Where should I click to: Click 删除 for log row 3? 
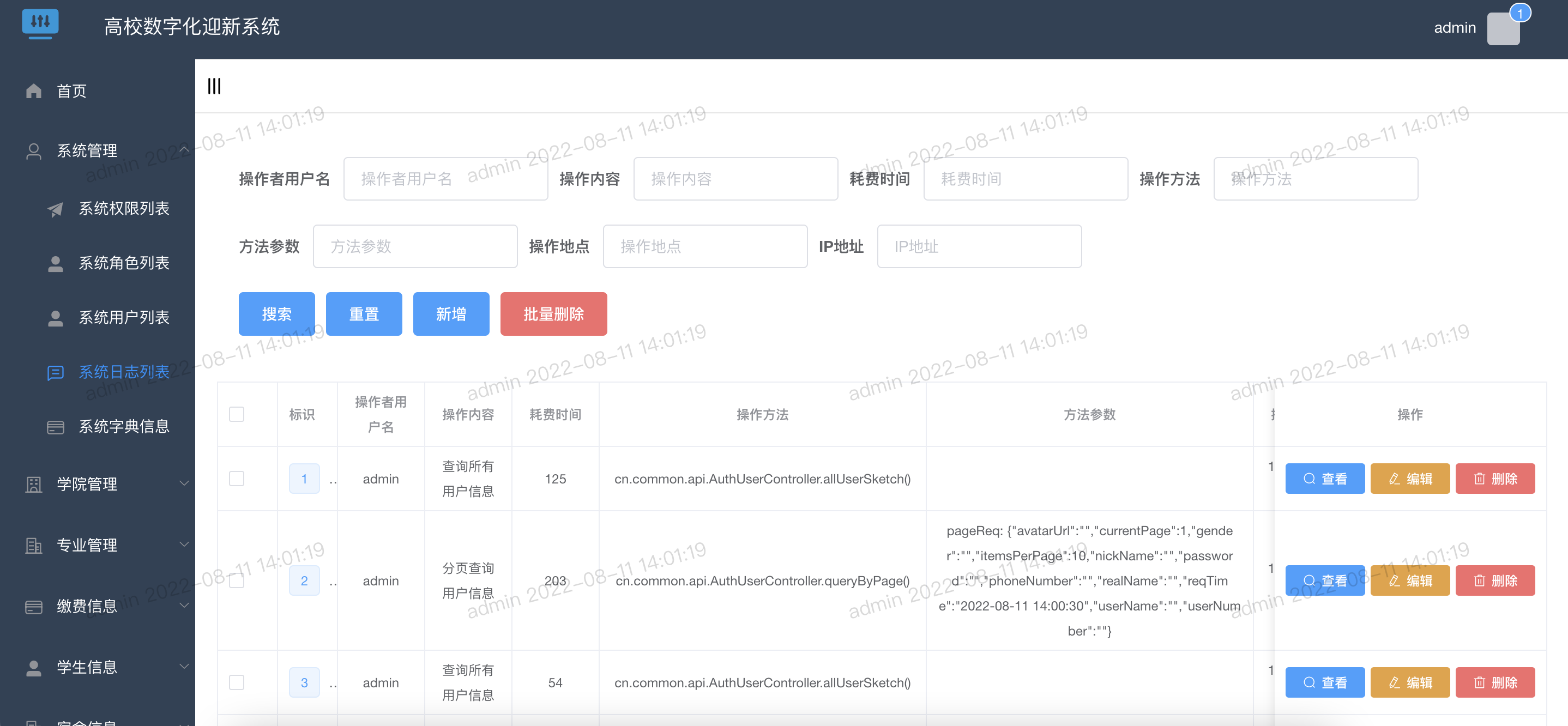[x=1495, y=682]
